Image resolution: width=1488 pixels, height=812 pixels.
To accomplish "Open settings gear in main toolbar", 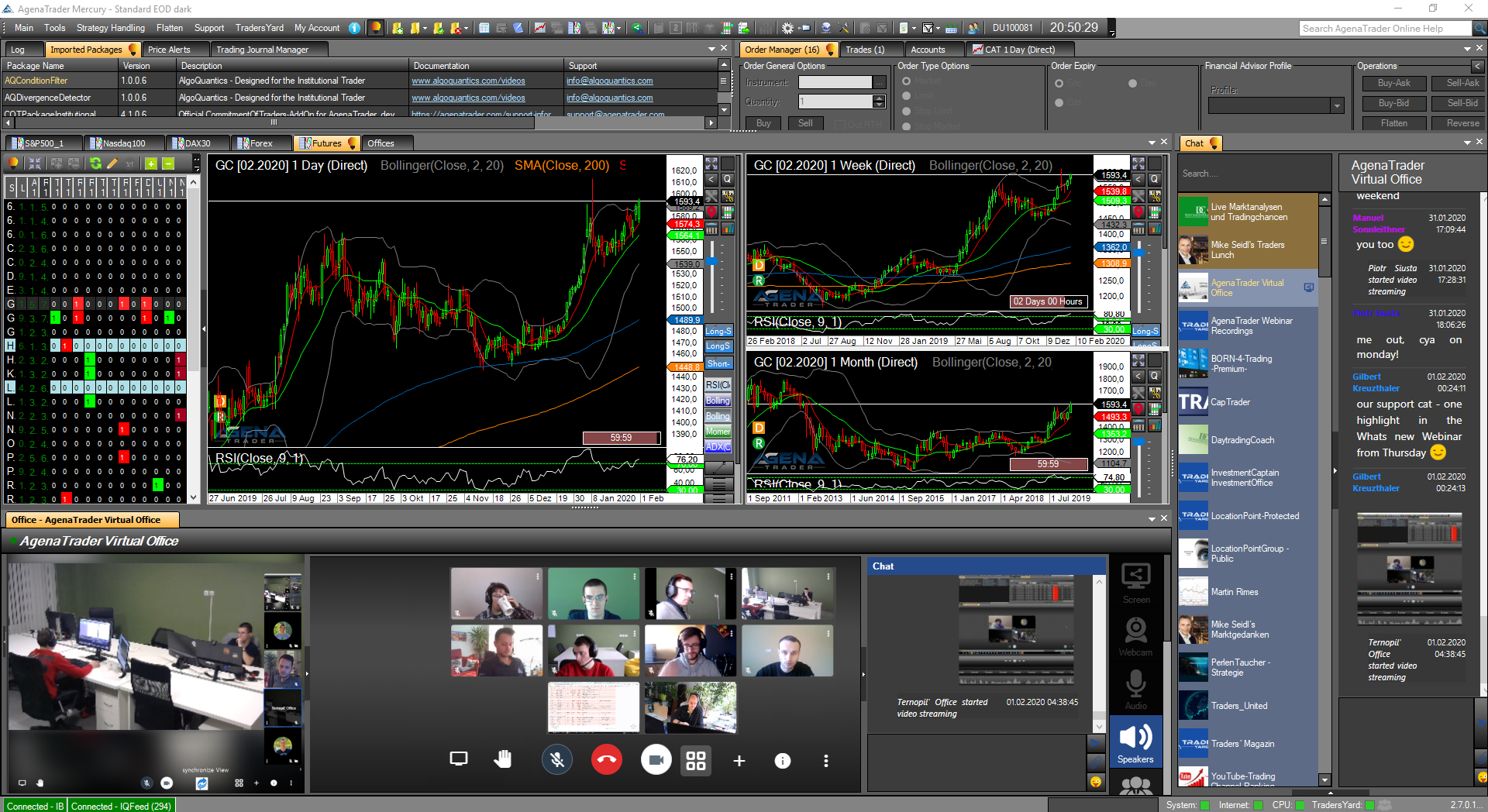I will pos(787,28).
